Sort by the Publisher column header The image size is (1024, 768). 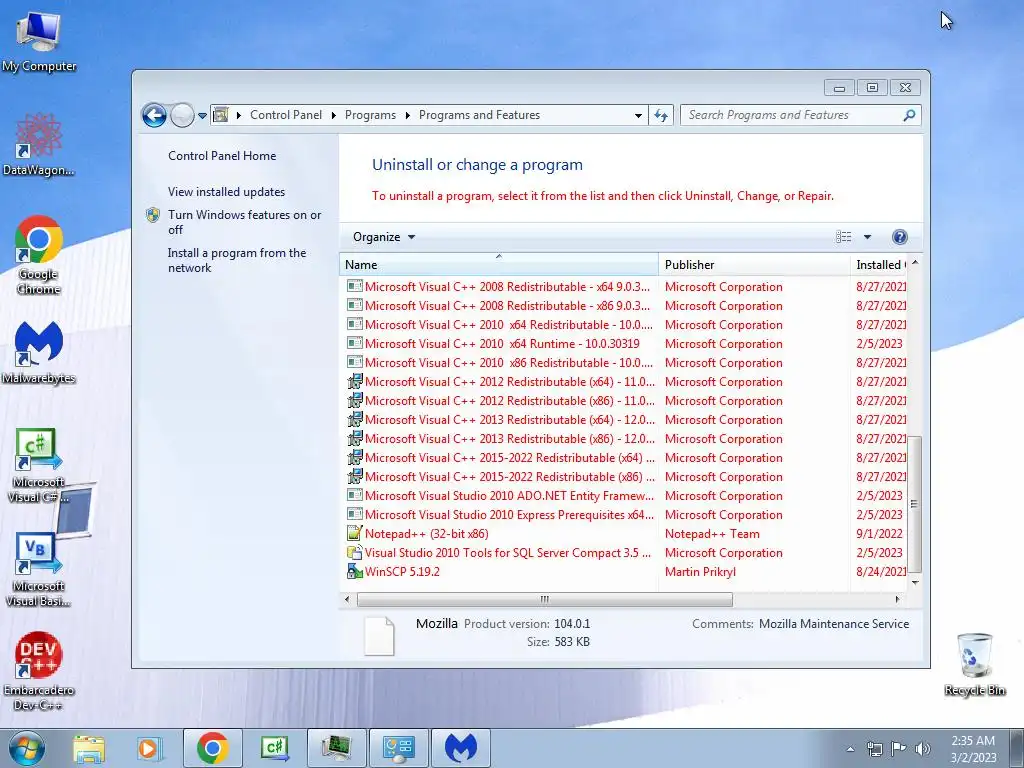tap(754, 264)
